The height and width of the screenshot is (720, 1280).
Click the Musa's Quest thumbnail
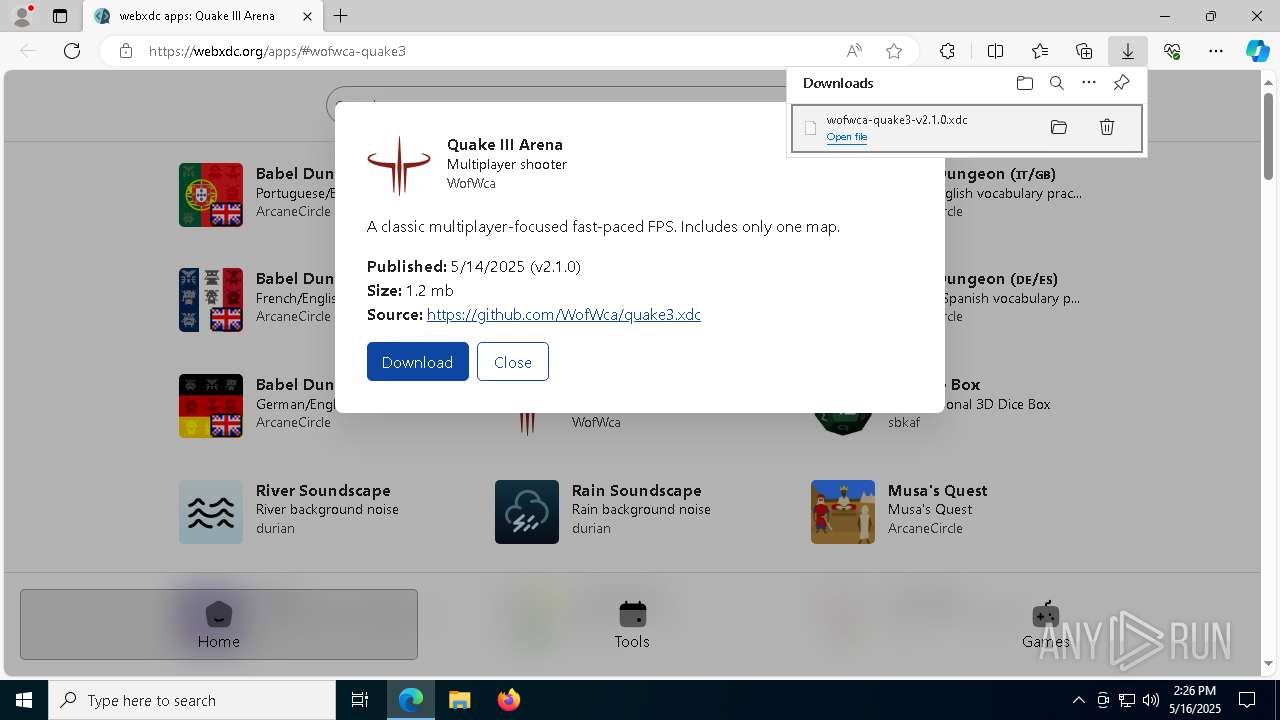coord(843,512)
